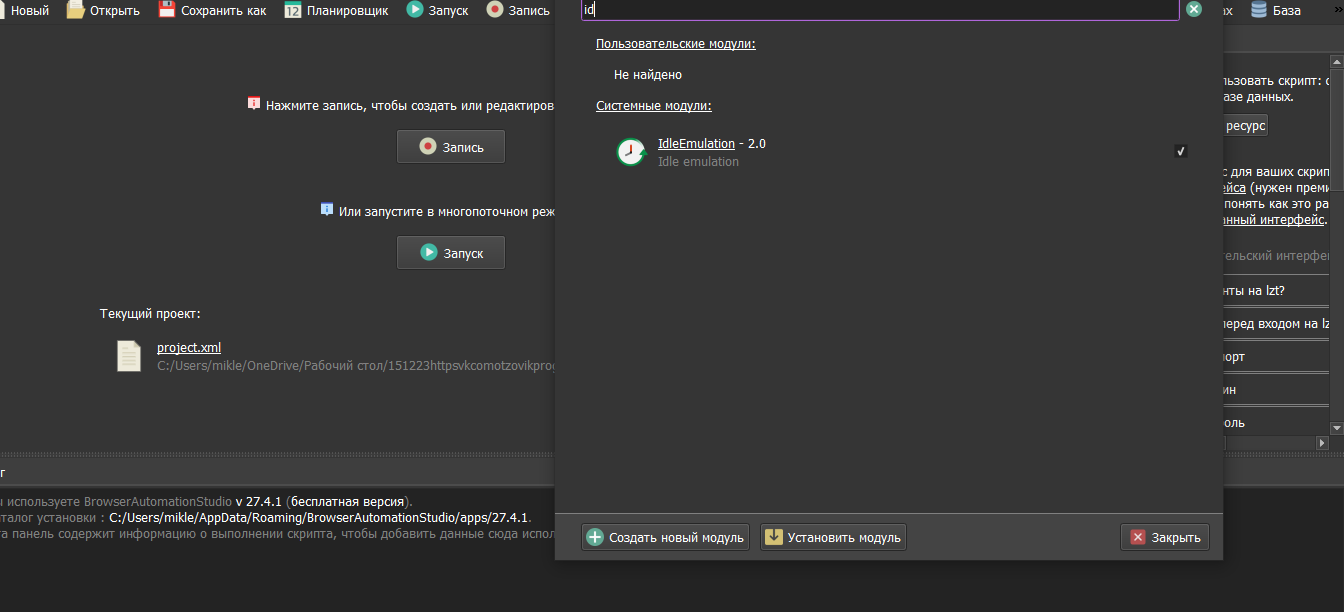The height and width of the screenshot is (612, 1344).
Task: Open the project.xml link
Action: pyautogui.click(x=189, y=348)
